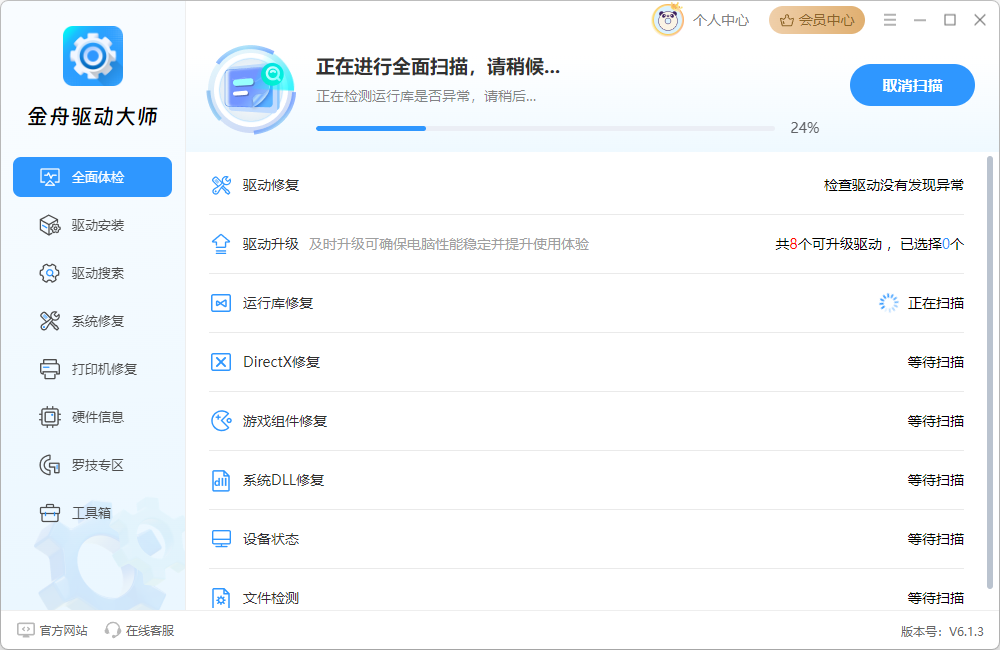Click the 设备状态 row label
This screenshot has height=650, width=1000.
[270, 539]
